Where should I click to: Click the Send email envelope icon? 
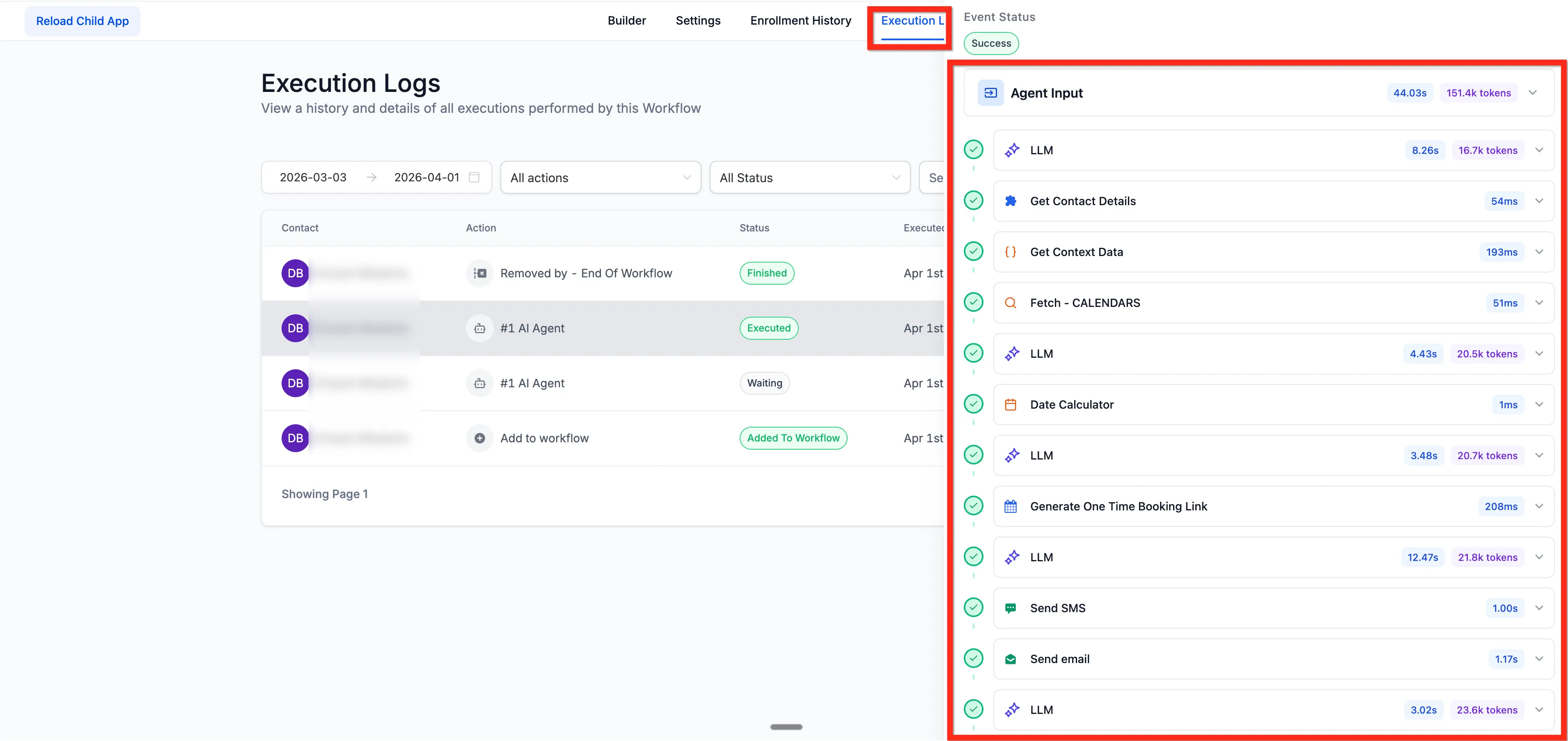coord(1011,658)
